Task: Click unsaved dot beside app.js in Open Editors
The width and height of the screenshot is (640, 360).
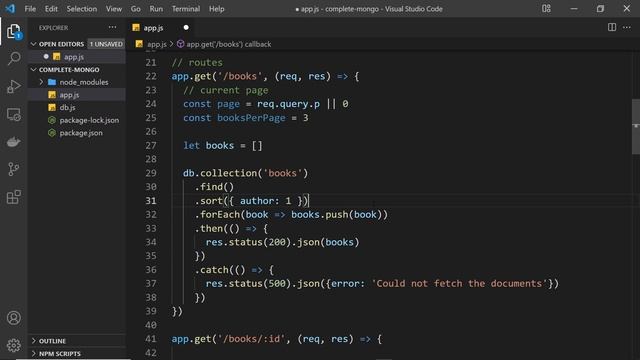Action: pos(46,56)
